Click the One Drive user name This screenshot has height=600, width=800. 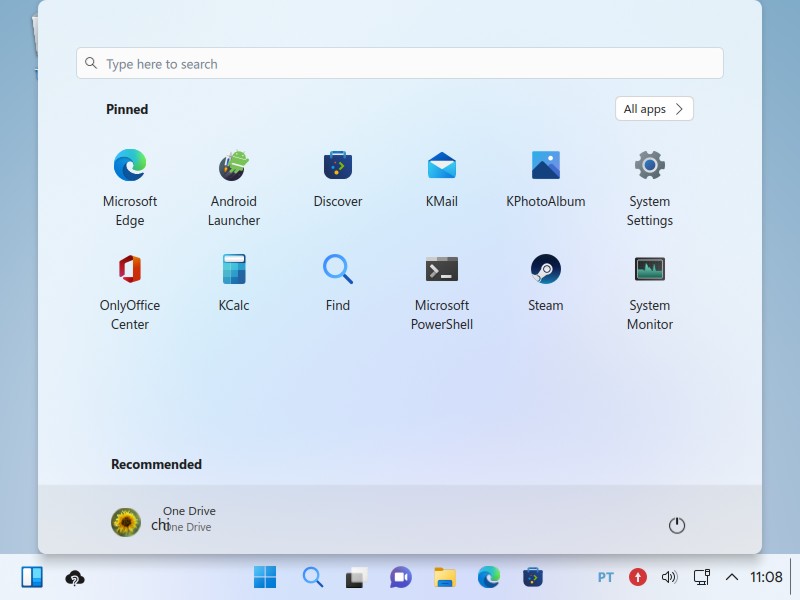click(189, 511)
